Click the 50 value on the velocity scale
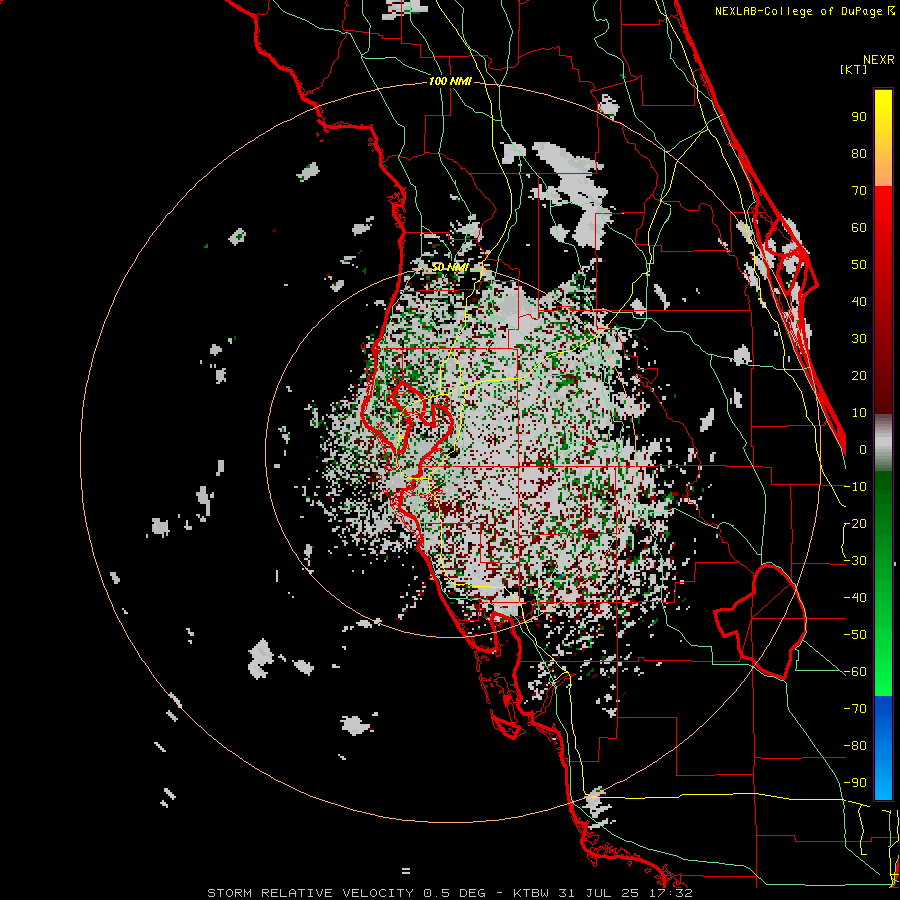Screen dimensions: 900x900 [x=859, y=265]
